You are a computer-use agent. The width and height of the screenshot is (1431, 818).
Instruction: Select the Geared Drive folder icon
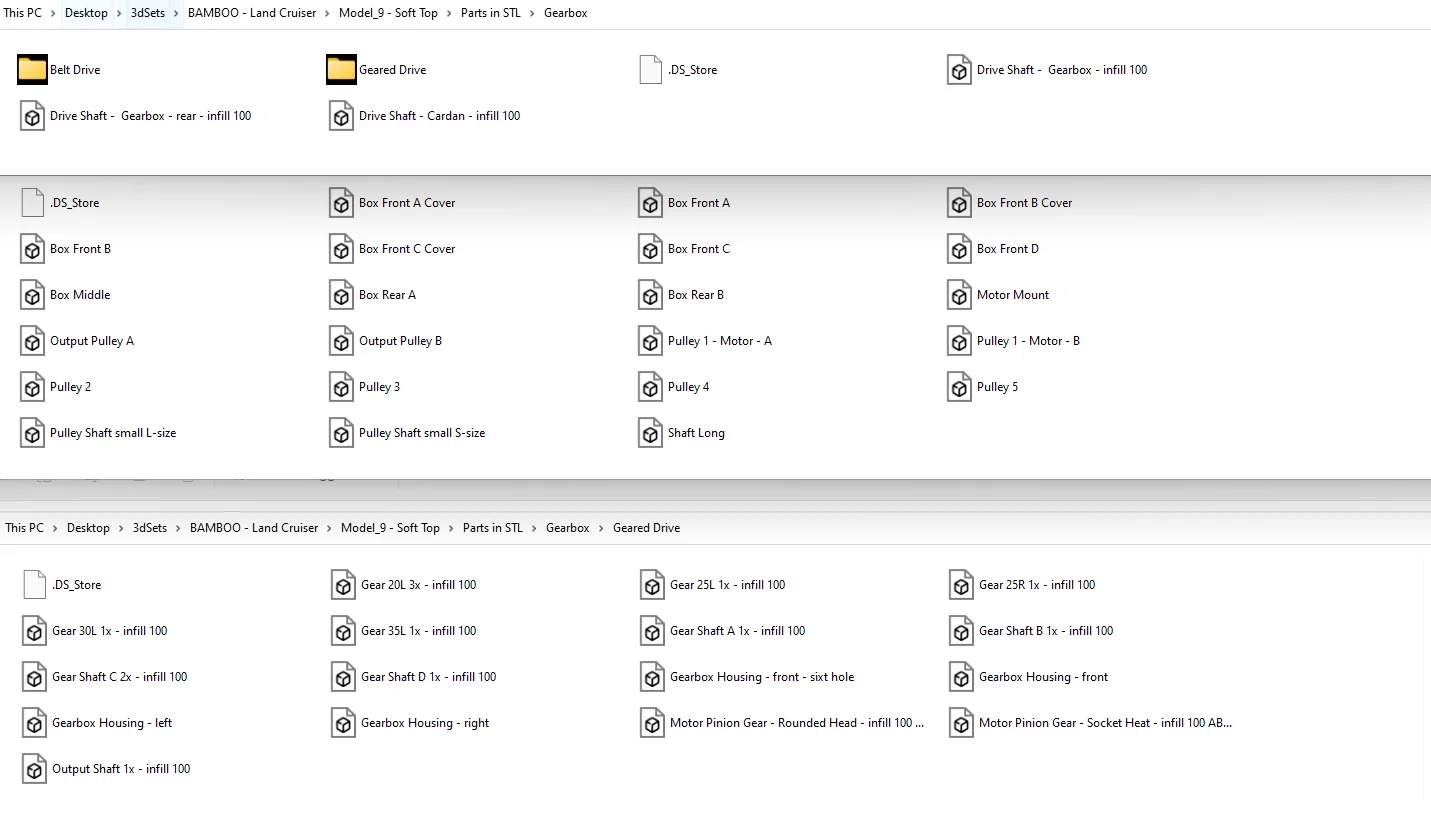click(341, 70)
